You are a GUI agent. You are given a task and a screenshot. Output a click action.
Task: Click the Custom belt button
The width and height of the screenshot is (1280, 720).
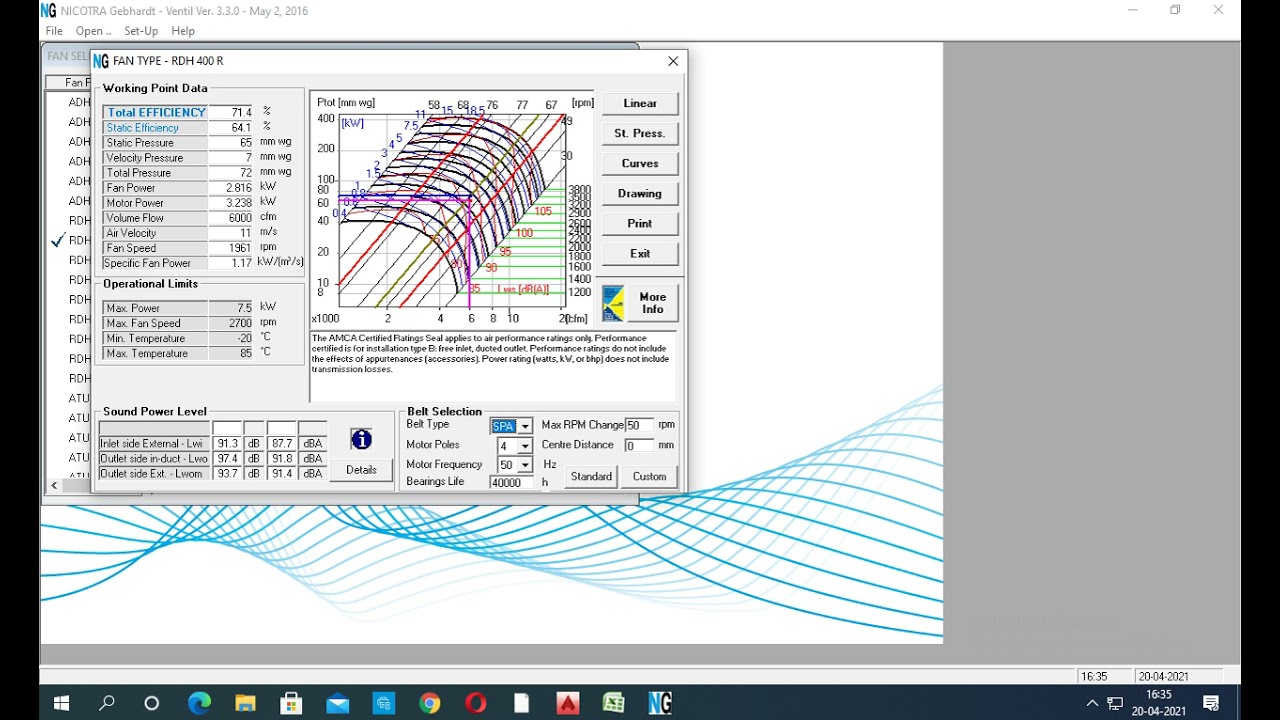(x=649, y=476)
